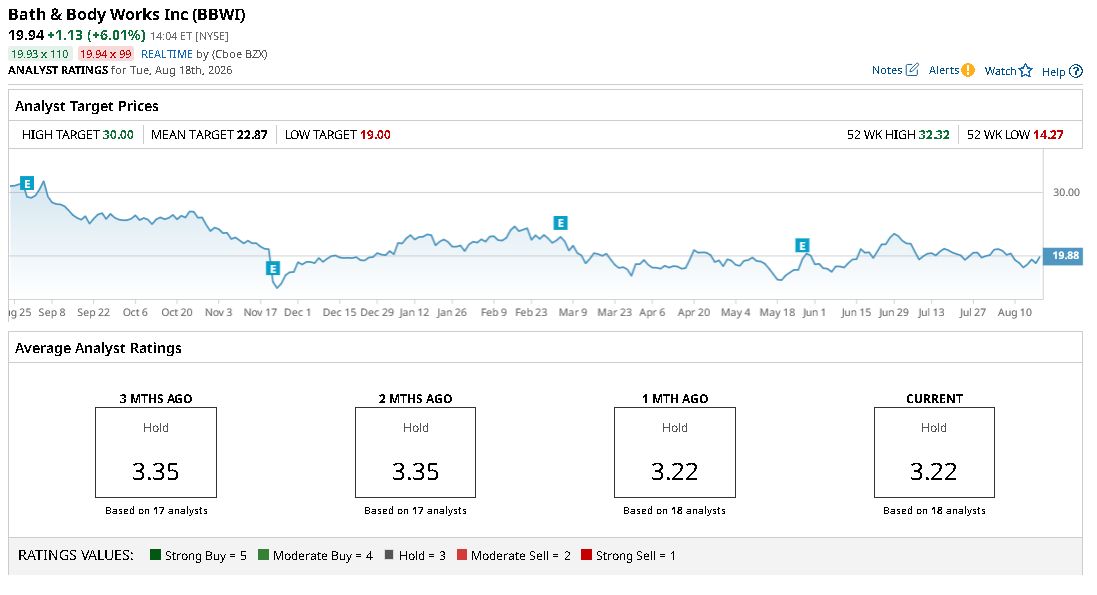Viewport: 1097px width, 595px height.
Task: Click the Alerts link
Action: click(944, 70)
